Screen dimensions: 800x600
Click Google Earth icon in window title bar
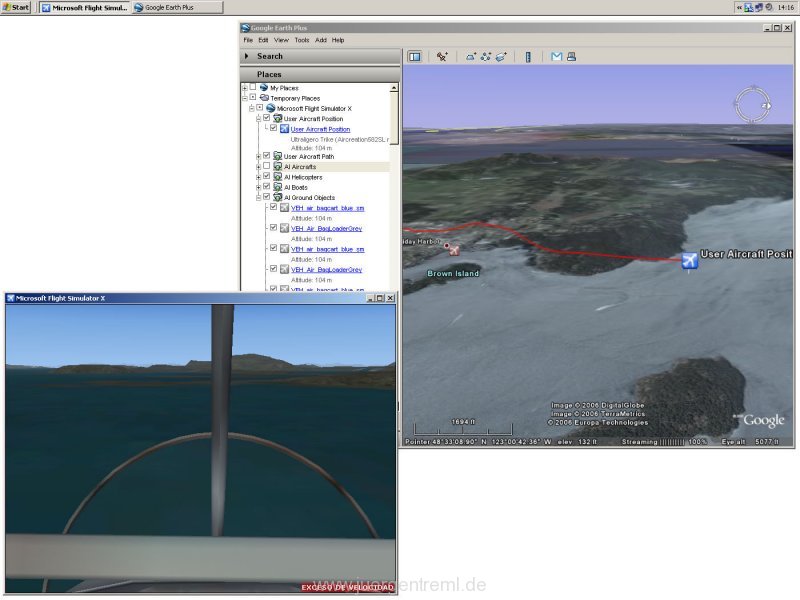[x=245, y=28]
